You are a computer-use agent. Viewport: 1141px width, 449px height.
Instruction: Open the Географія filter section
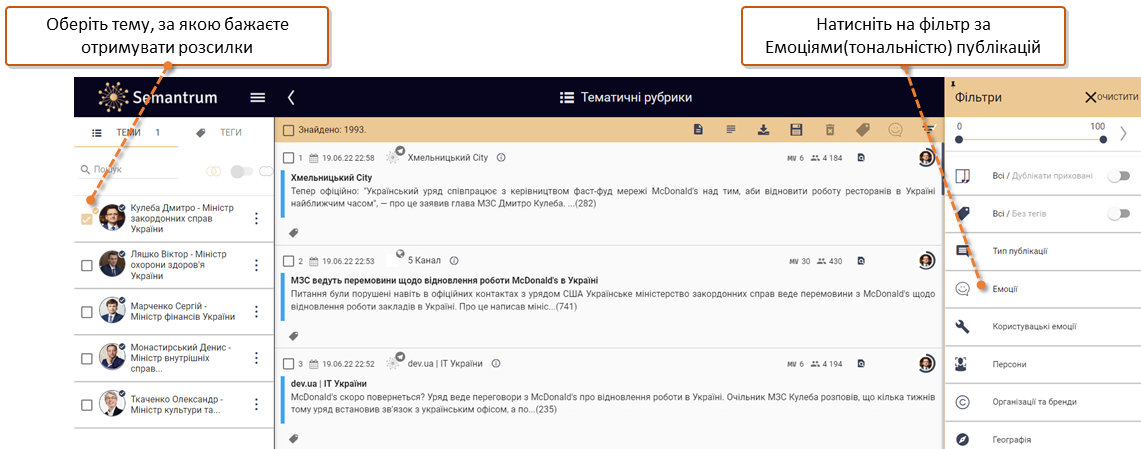pos(1043,439)
